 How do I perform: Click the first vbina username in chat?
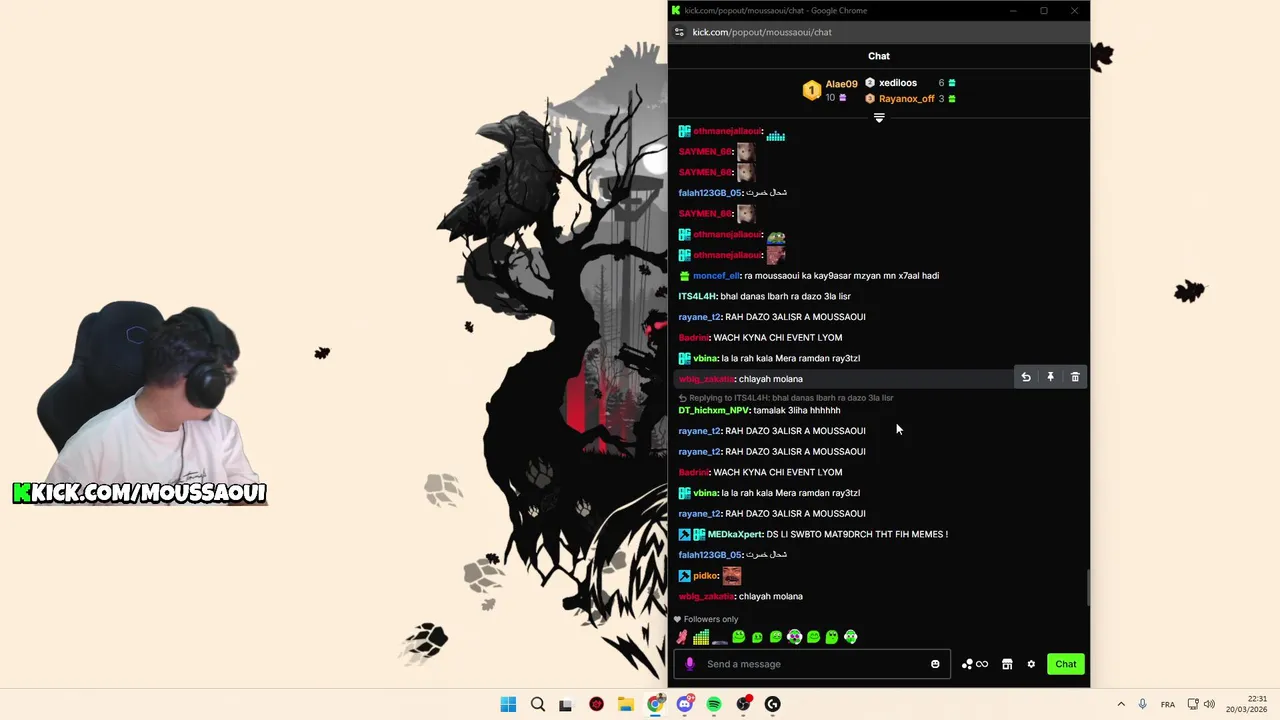click(x=705, y=359)
